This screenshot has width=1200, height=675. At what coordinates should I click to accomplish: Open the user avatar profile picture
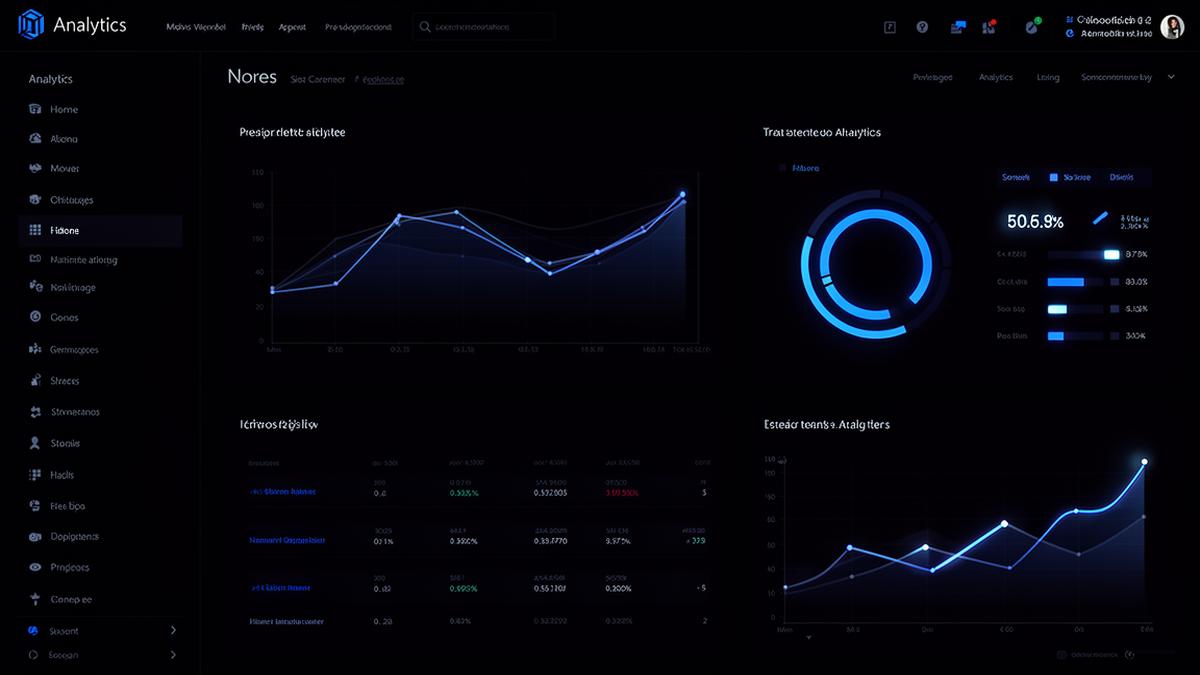click(1172, 26)
